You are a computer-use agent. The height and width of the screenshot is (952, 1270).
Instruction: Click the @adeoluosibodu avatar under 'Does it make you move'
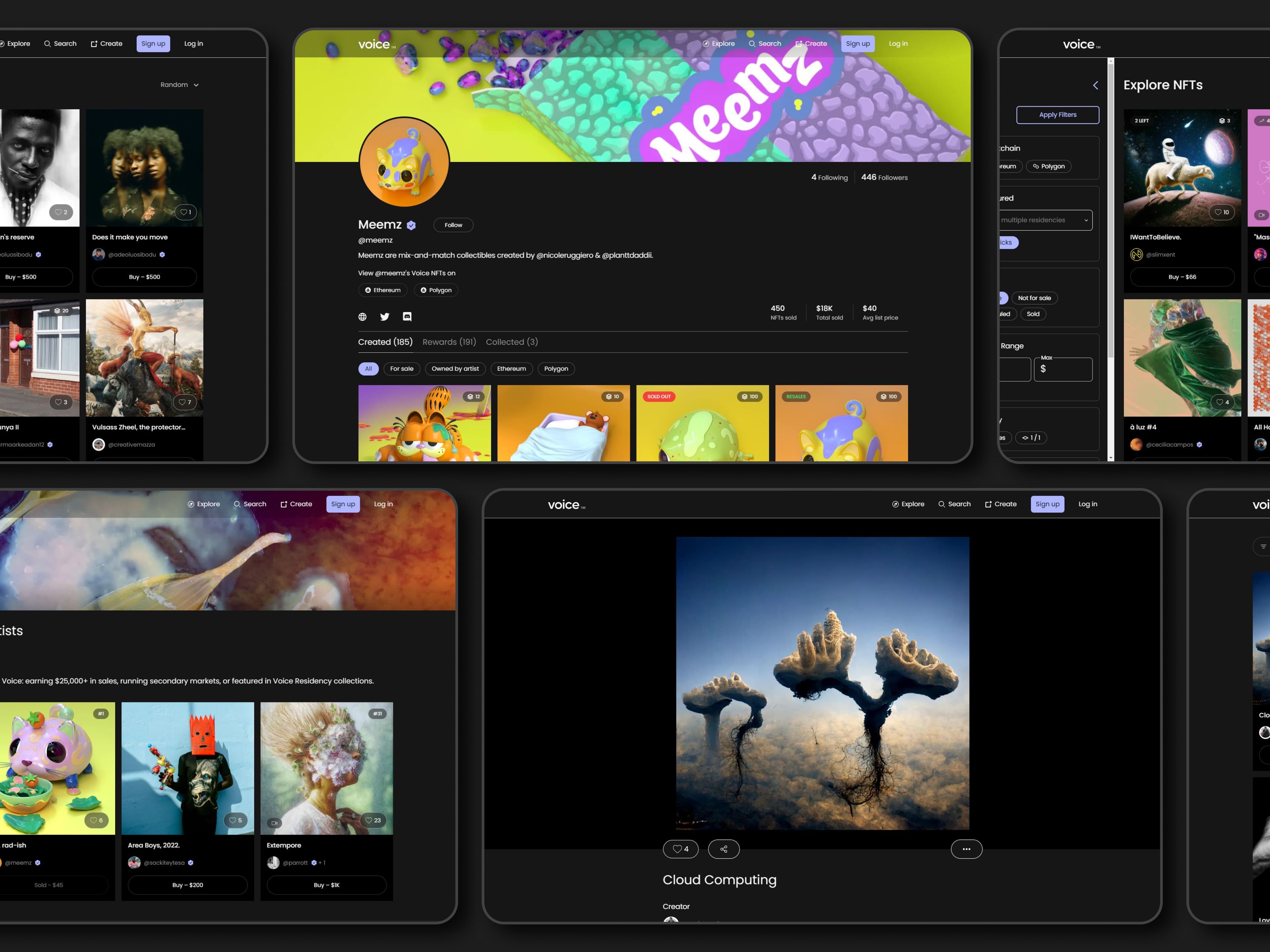pyautogui.click(x=99, y=254)
